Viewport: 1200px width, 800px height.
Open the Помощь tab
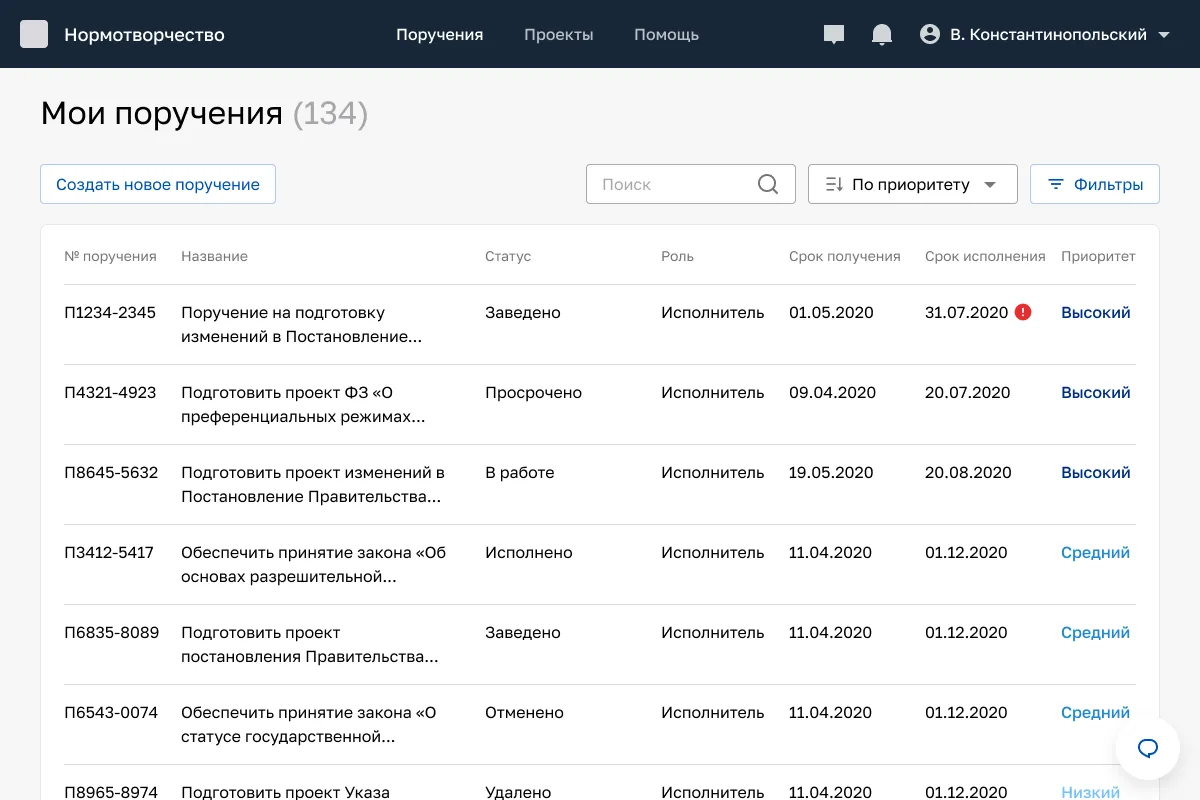coord(666,34)
